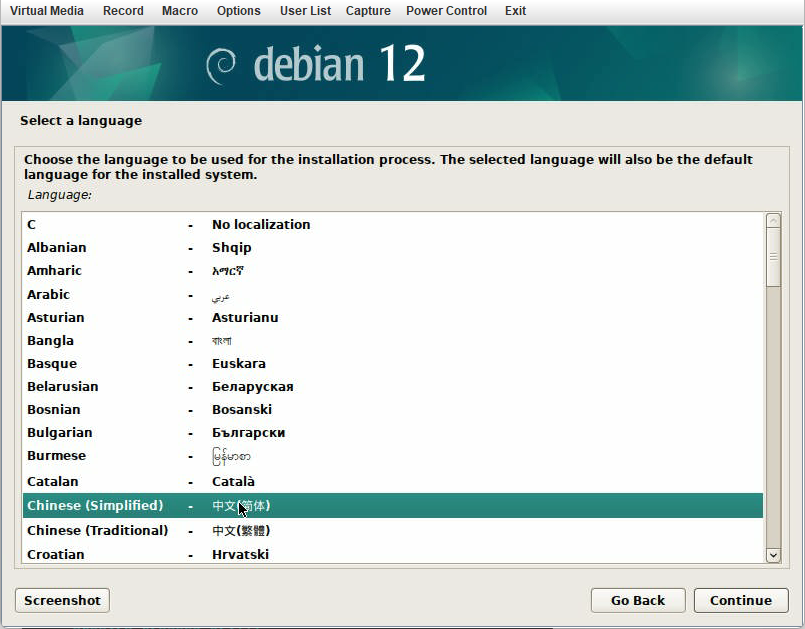
Task: Open the Capture menu
Action: (368, 11)
